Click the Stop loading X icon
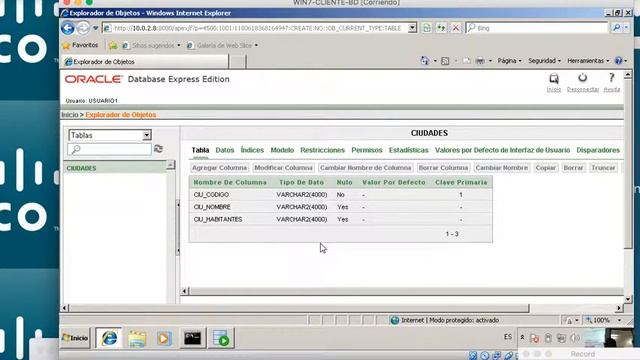This screenshot has width=640, height=360. tap(456, 28)
